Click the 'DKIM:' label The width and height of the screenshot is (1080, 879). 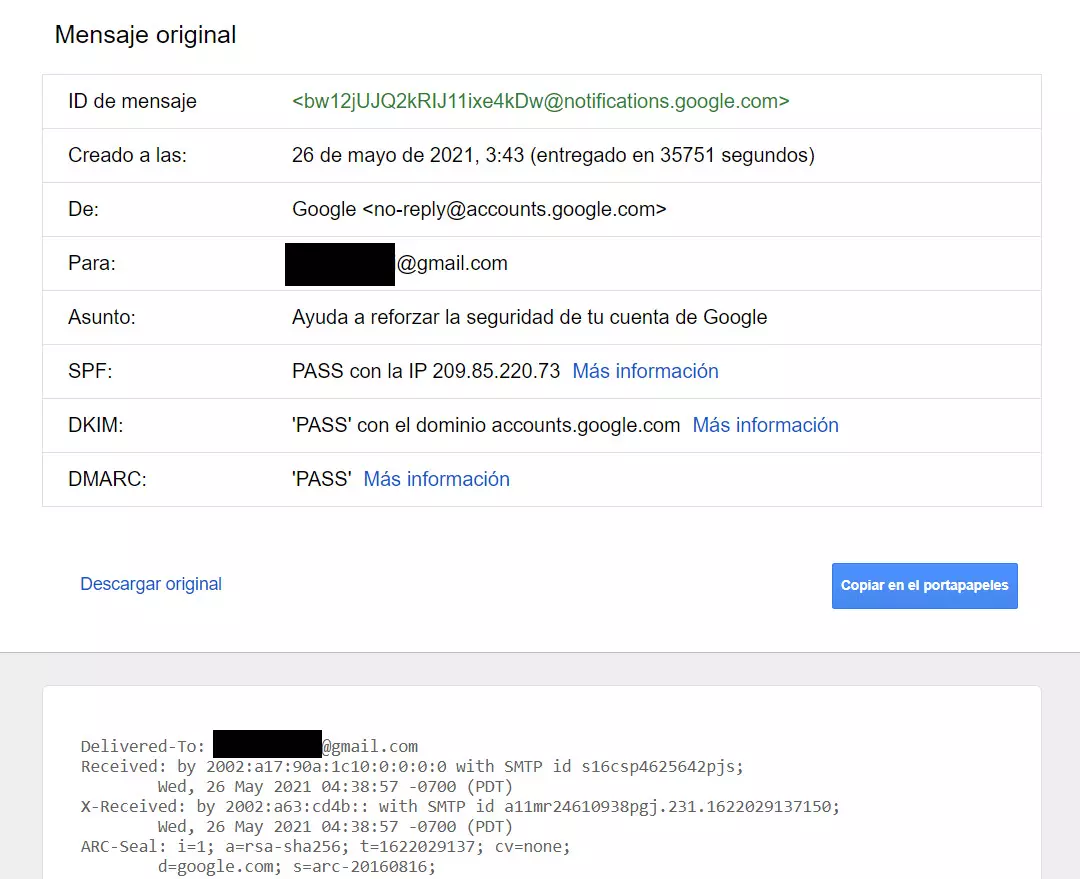point(96,425)
